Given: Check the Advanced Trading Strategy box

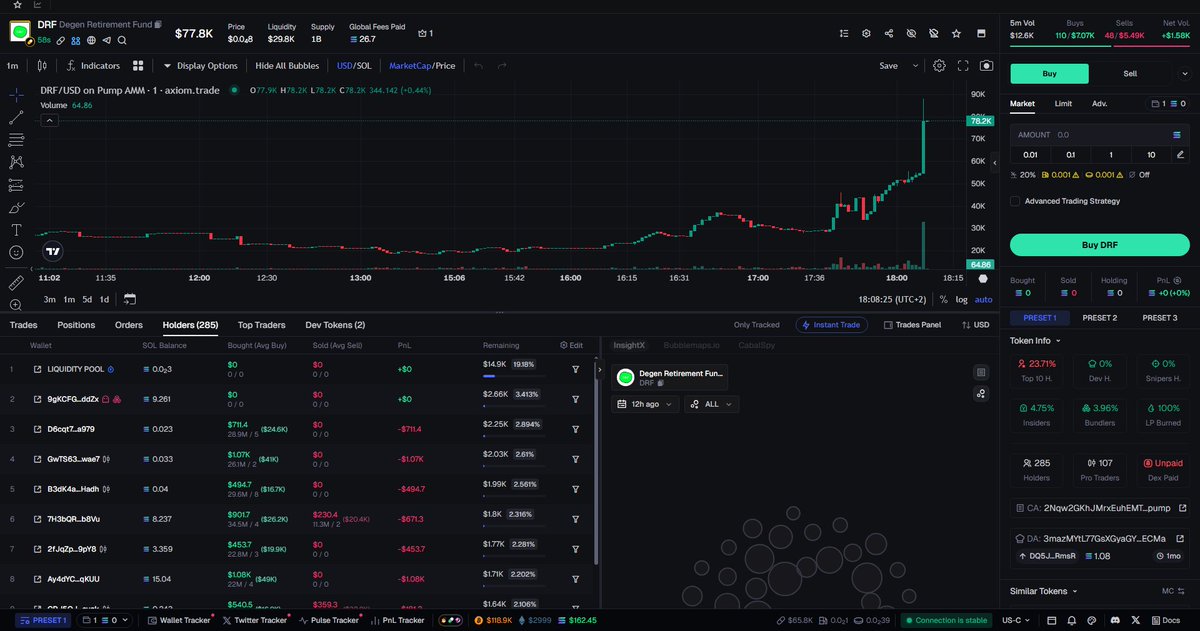Looking at the screenshot, I should tap(1015, 201).
